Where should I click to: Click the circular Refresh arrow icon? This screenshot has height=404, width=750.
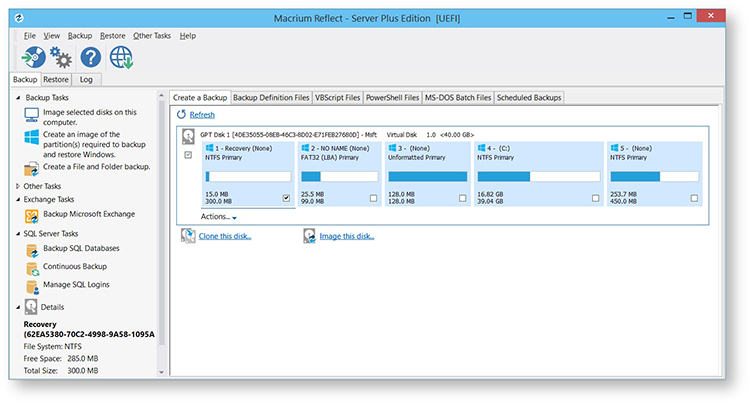[x=181, y=114]
